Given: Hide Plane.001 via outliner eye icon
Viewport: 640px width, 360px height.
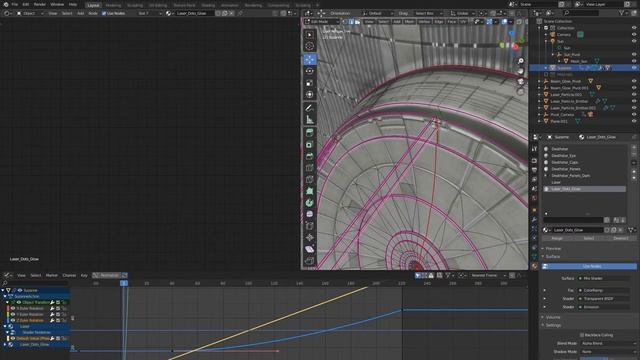Looking at the screenshot, I should pyautogui.click(x=634, y=121).
